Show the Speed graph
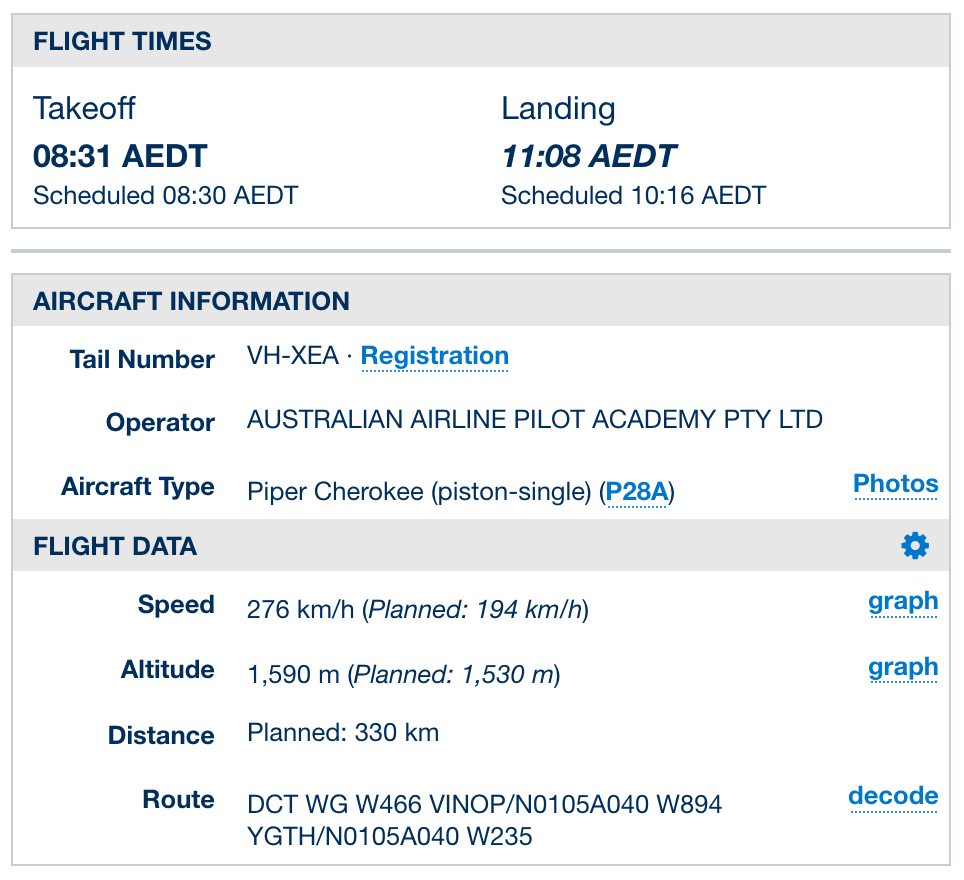This screenshot has width=964, height=880. point(902,602)
